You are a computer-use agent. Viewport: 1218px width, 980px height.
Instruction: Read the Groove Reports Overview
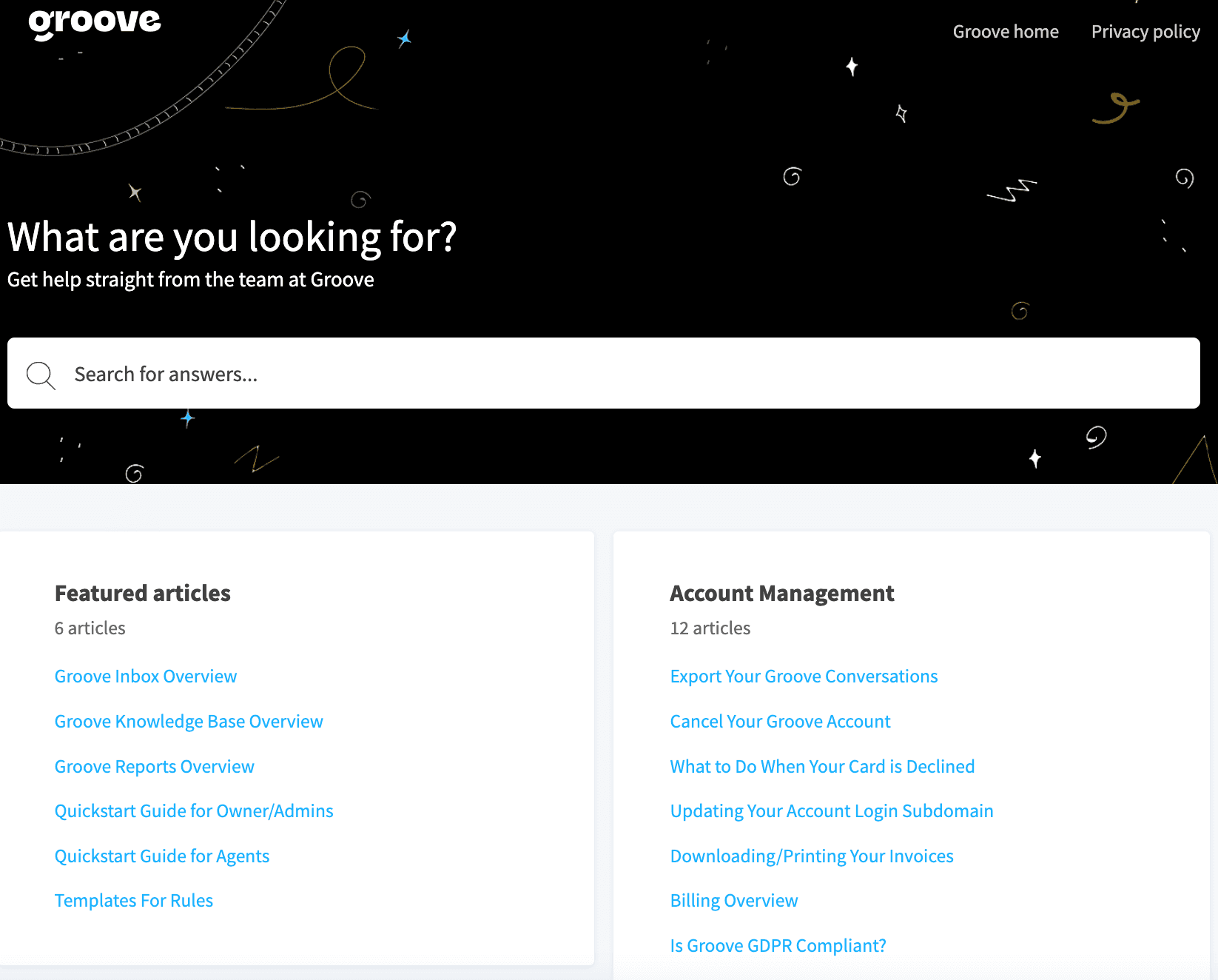(x=154, y=766)
